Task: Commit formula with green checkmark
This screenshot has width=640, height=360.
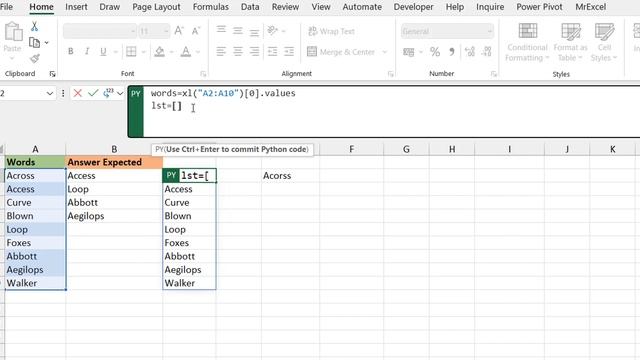Action: pos(93,93)
